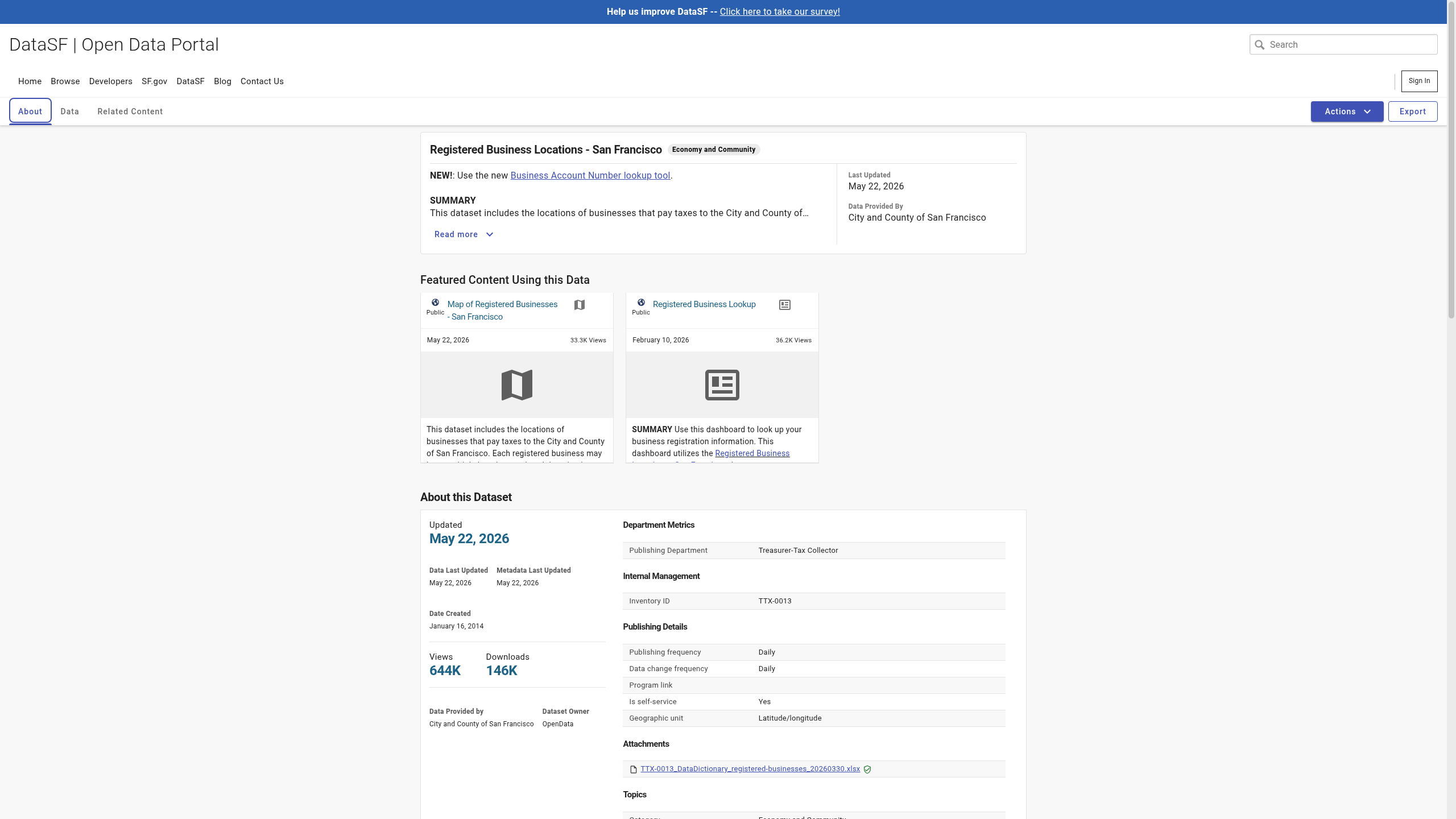Click the Sign In button
The height and width of the screenshot is (819, 1456).
click(1419, 81)
